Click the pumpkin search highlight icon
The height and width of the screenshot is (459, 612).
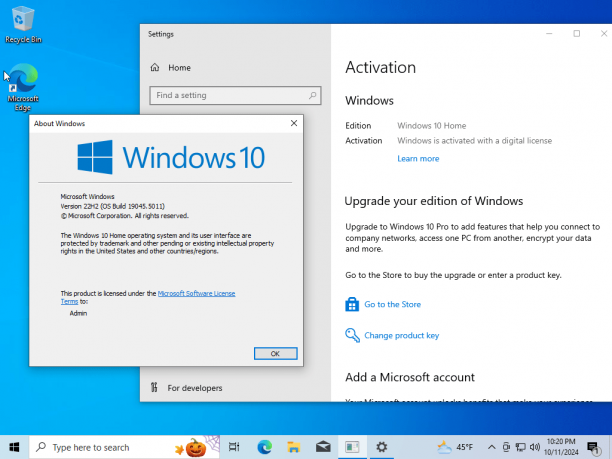coord(195,447)
